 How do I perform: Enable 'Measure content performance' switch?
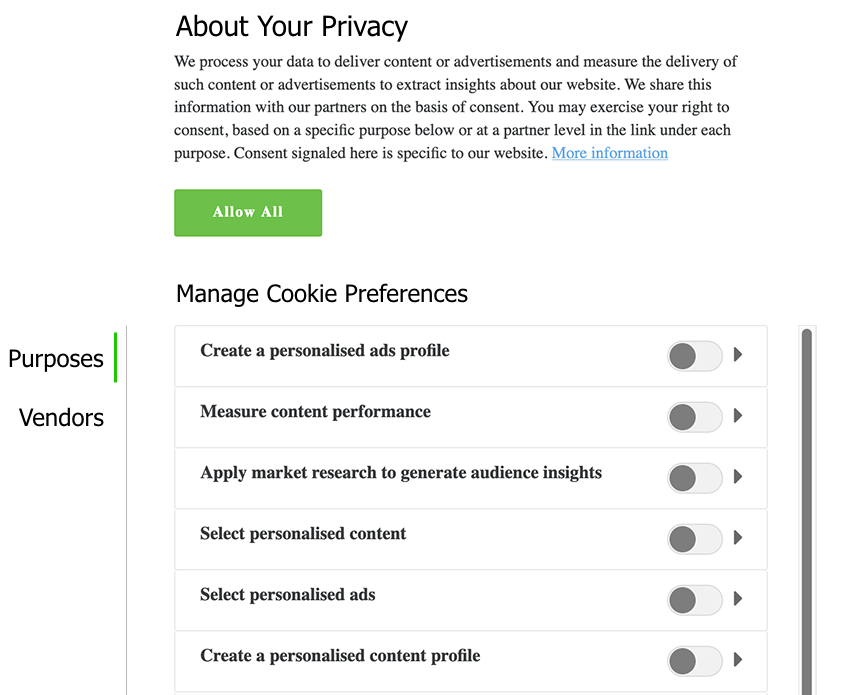point(694,417)
